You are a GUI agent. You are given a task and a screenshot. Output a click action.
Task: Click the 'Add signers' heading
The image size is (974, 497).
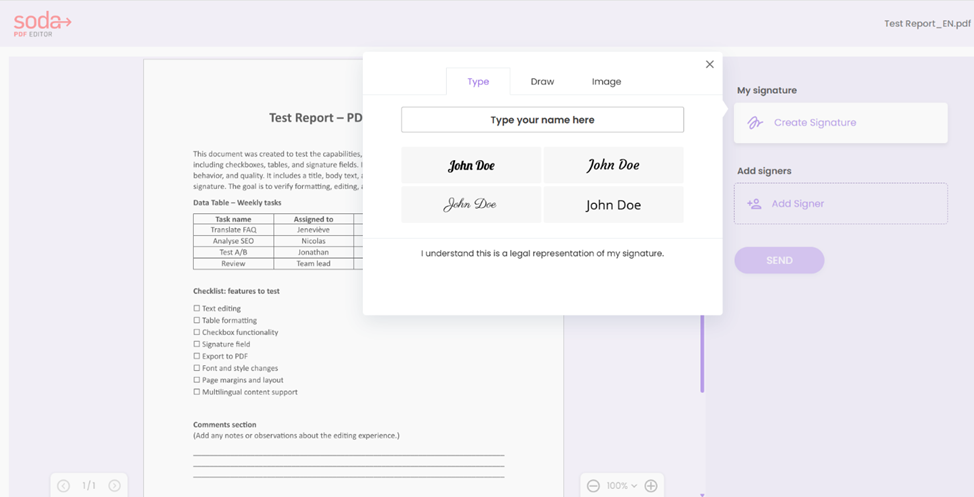pos(764,171)
